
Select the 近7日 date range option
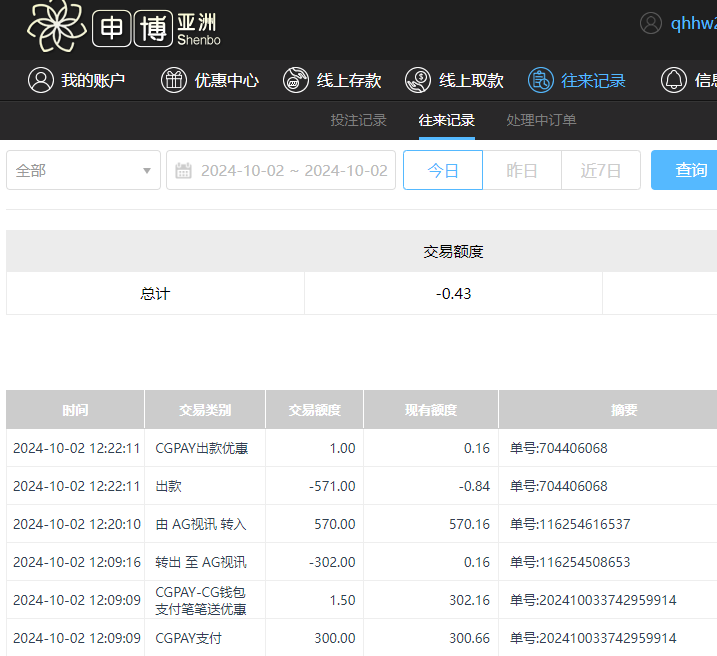[601, 170]
